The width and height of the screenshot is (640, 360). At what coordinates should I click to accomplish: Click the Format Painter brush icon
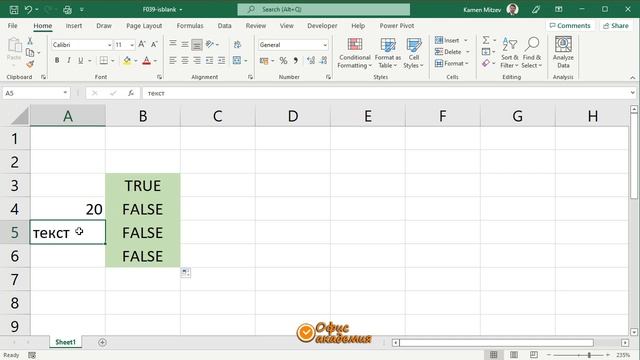click(30, 64)
